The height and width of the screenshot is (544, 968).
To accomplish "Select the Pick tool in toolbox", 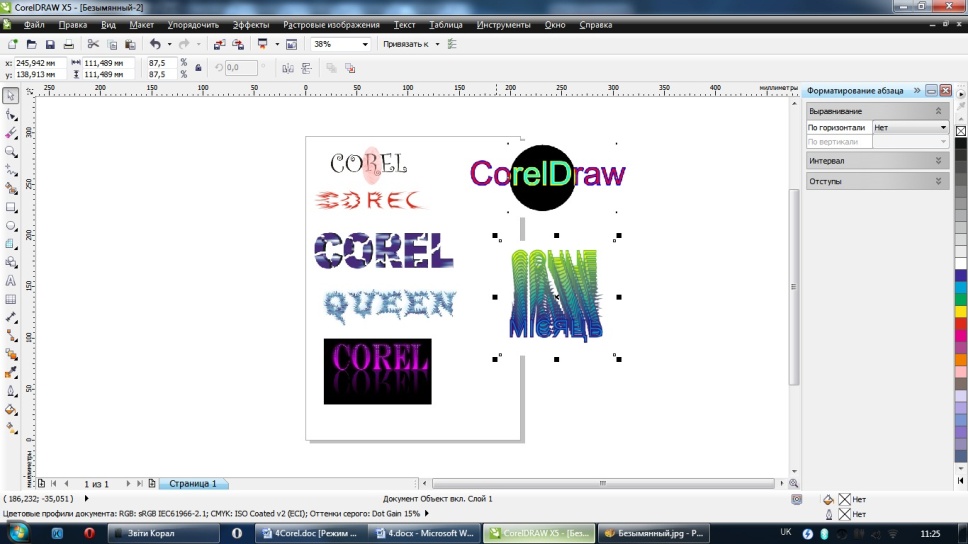I will pos(10,96).
